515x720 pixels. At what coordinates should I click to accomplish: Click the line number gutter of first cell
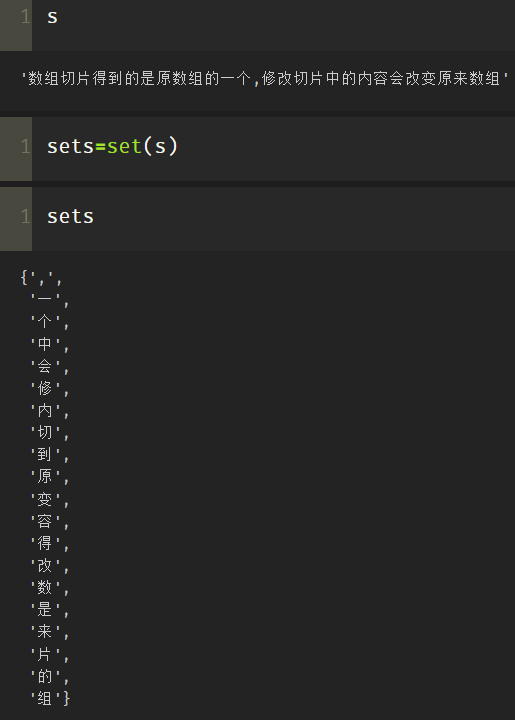click(x=16, y=25)
